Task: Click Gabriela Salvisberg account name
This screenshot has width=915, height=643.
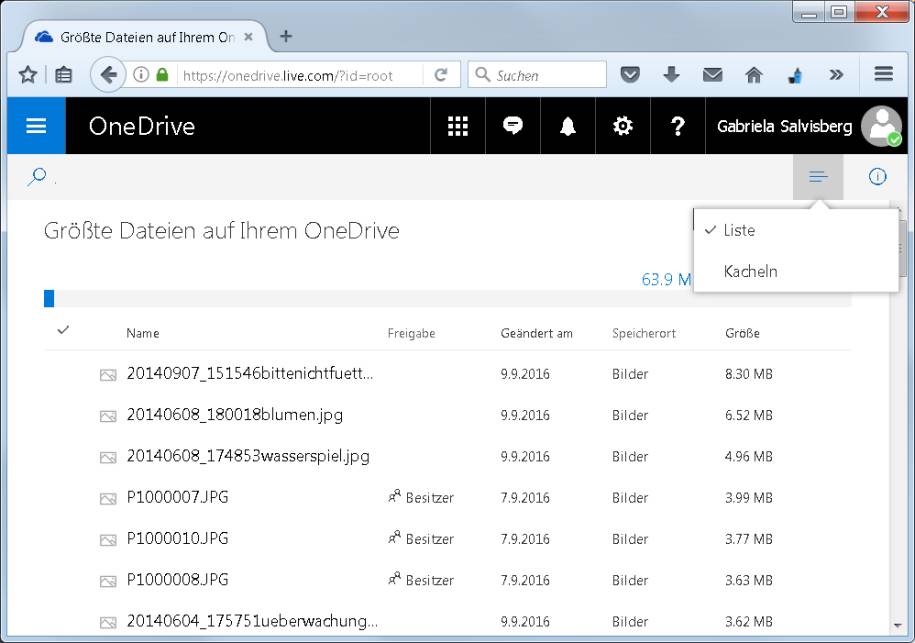Action: 786,126
